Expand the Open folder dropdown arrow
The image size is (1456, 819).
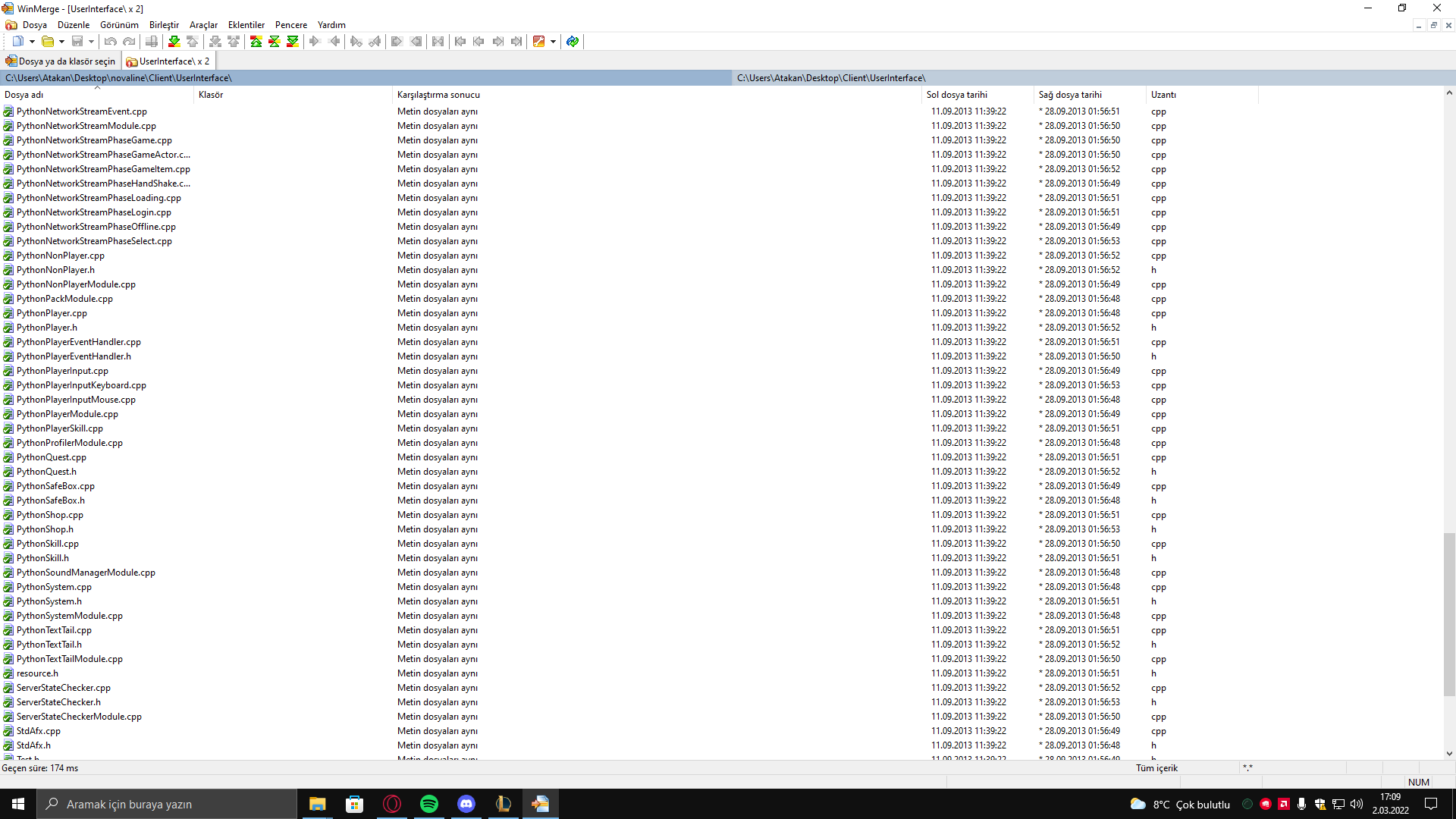click(x=61, y=42)
